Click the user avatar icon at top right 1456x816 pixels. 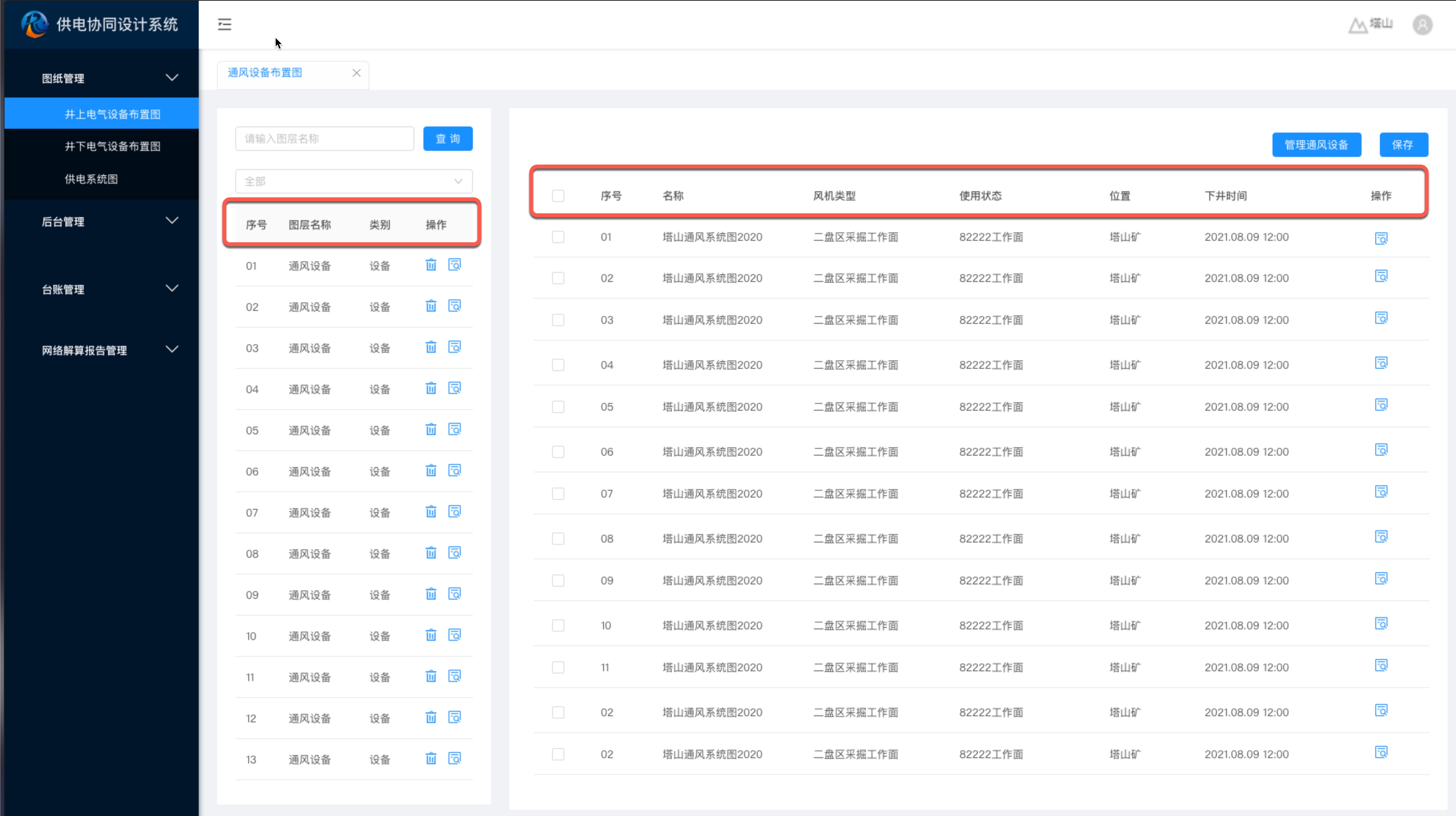tap(1422, 24)
